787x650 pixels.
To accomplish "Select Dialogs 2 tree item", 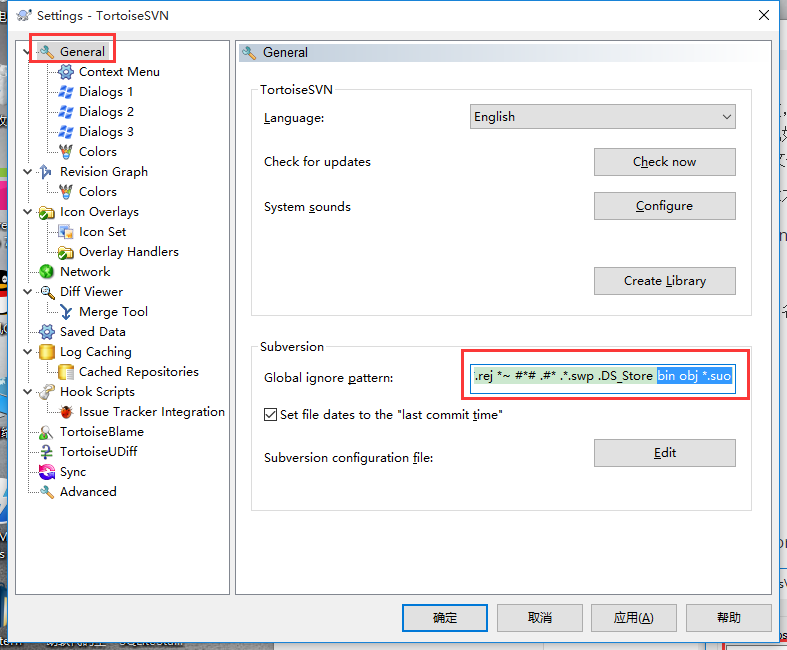I will pos(106,111).
